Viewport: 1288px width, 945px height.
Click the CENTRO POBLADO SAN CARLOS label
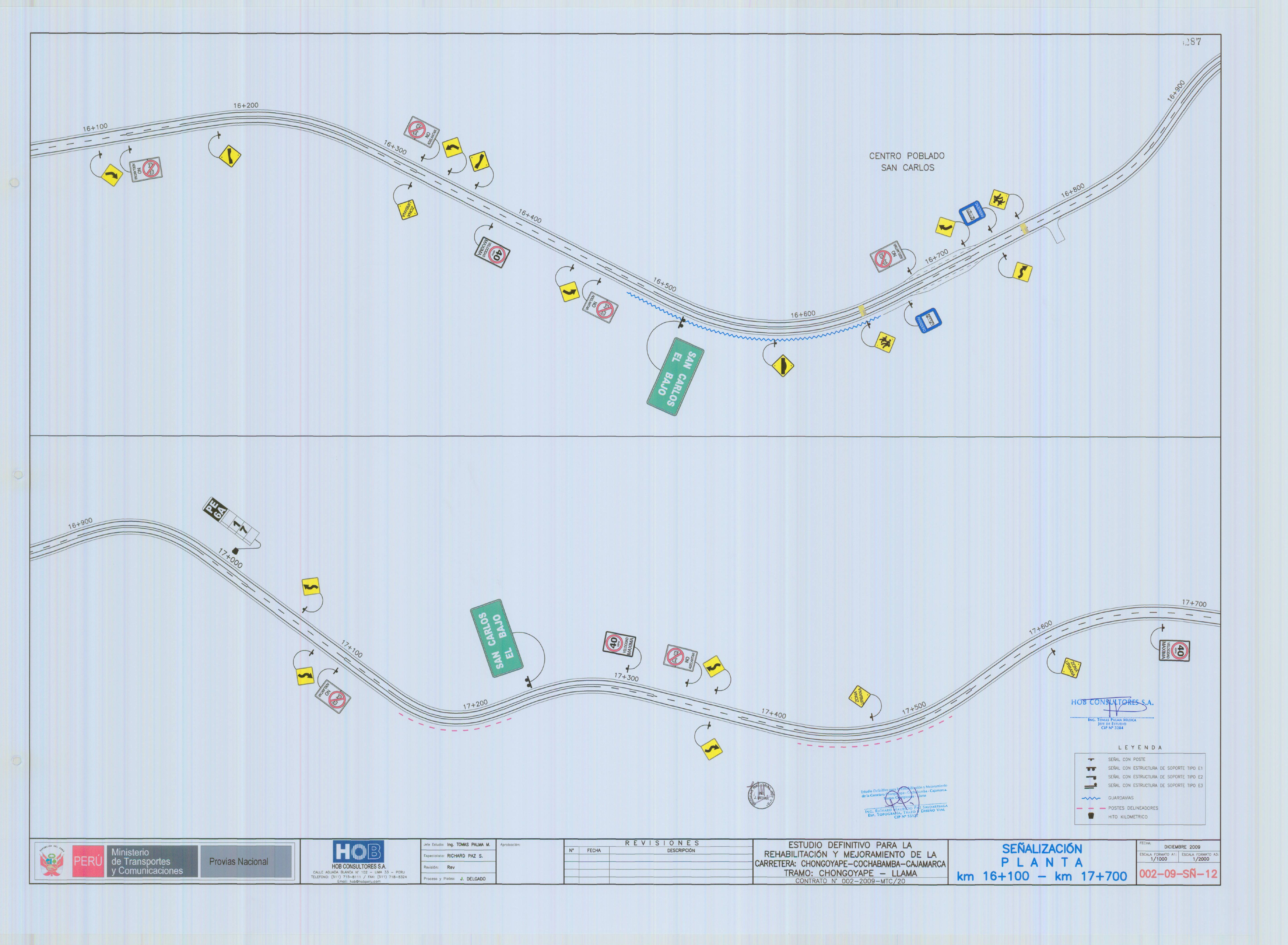pos(907,162)
